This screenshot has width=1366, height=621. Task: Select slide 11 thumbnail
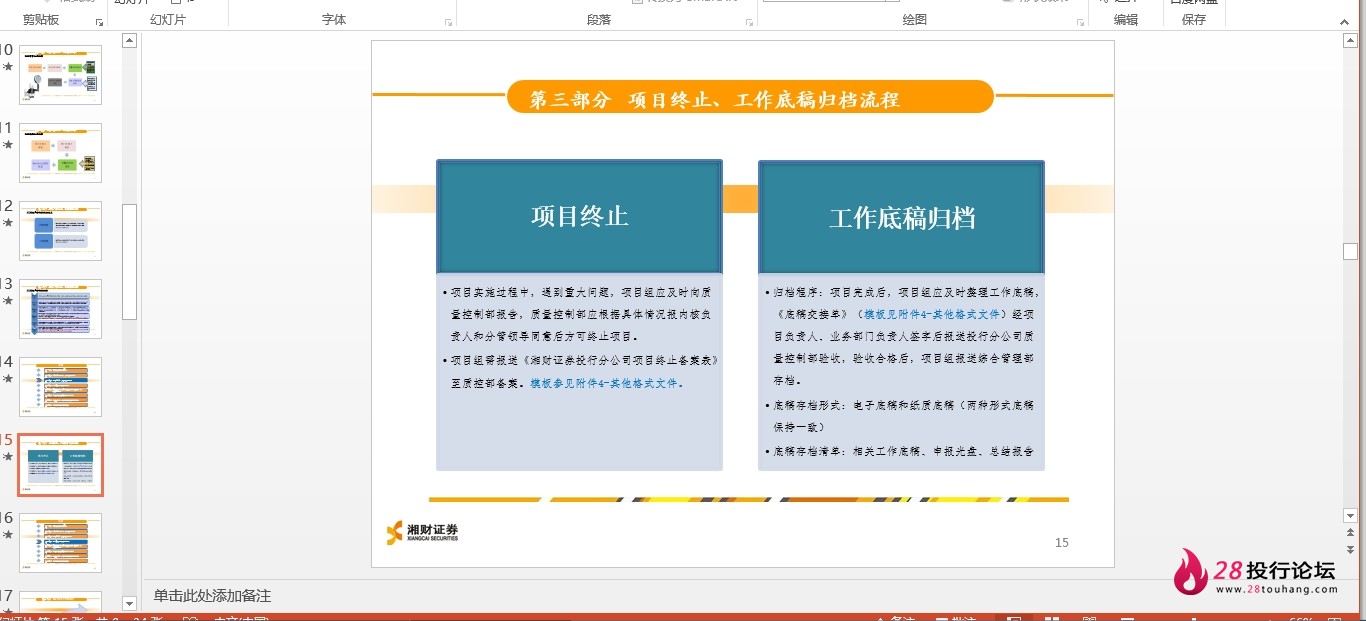click(60, 153)
